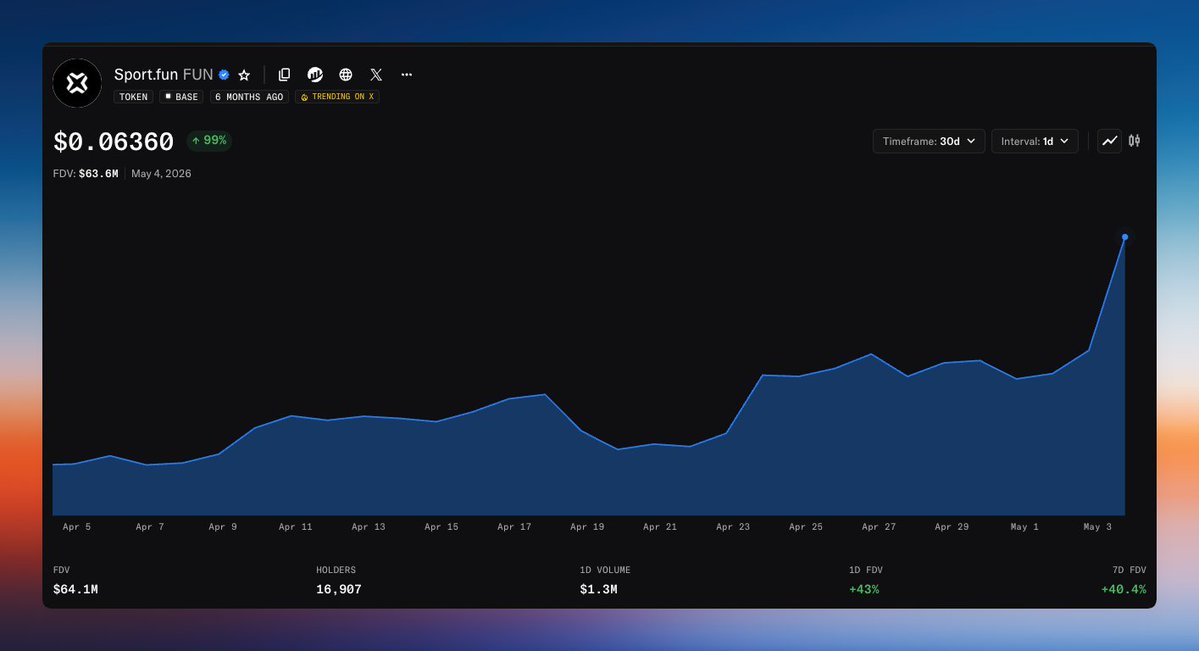Click the 7D FDV +40.4% value
The height and width of the screenshot is (651, 1199).
tap(1123, 590)
